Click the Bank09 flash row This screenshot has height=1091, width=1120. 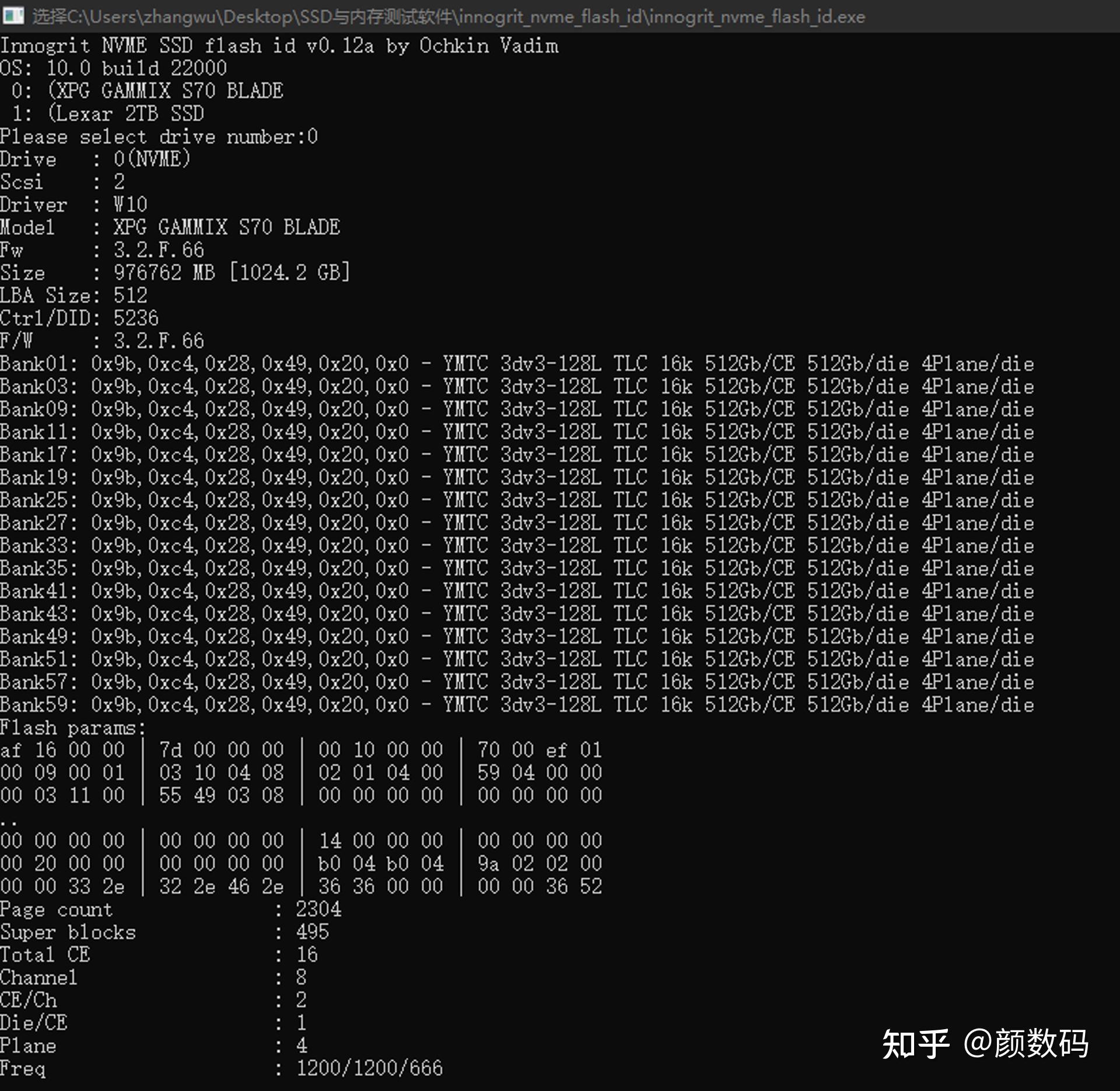tap(517, 409)
